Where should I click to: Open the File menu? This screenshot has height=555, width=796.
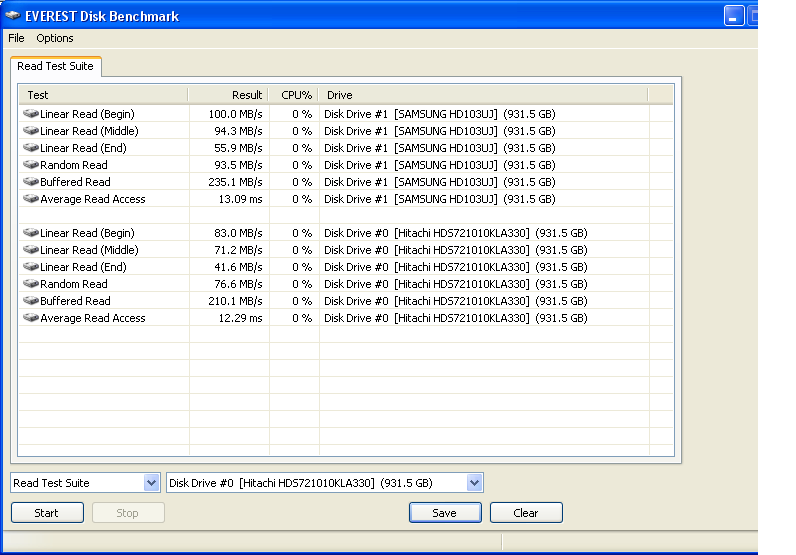pos(16,38)
